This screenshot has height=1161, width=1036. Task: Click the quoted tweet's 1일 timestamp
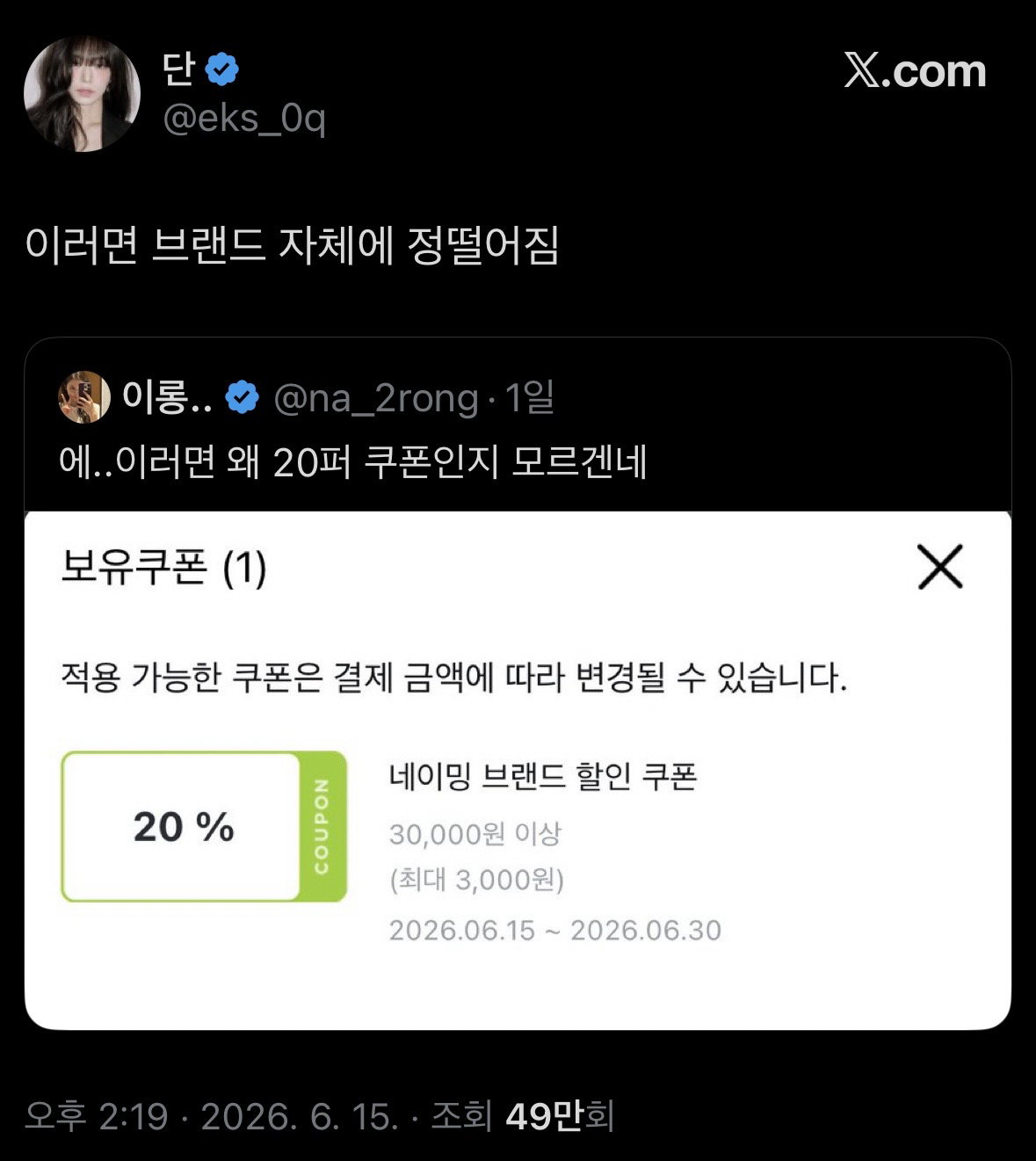click(x=530, y=398)
